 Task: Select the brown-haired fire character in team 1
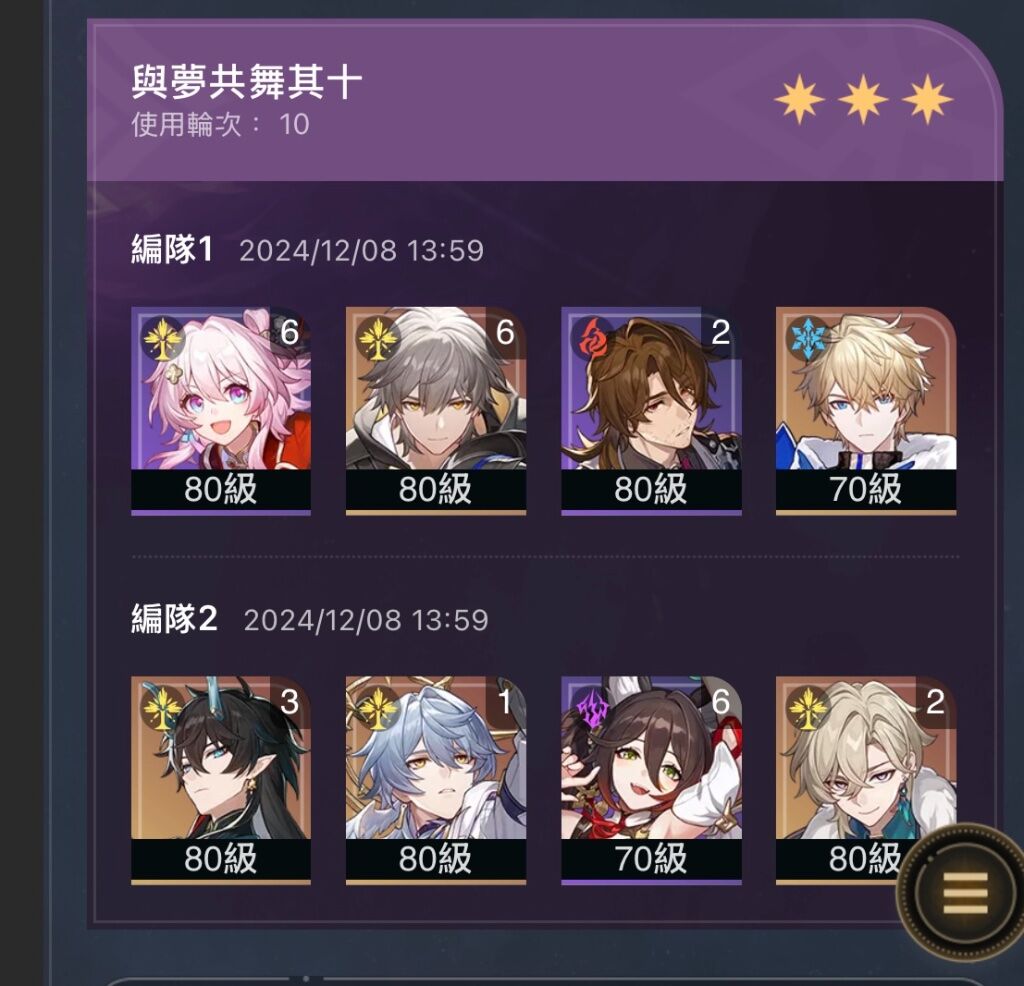point(651,411)
